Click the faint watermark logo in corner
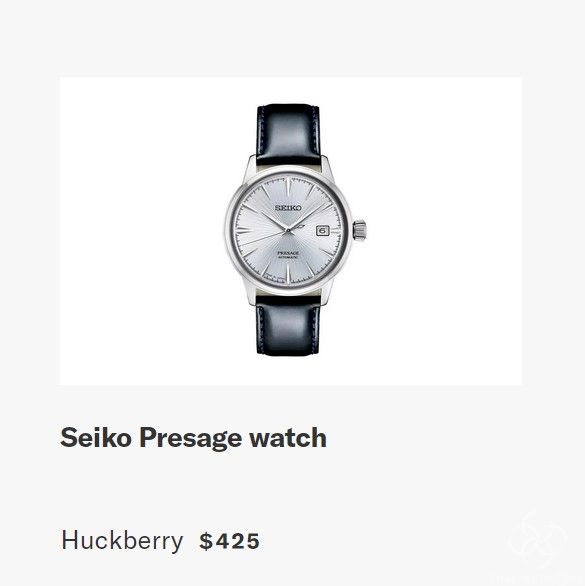The image size is (585, 586). (539, 542)
